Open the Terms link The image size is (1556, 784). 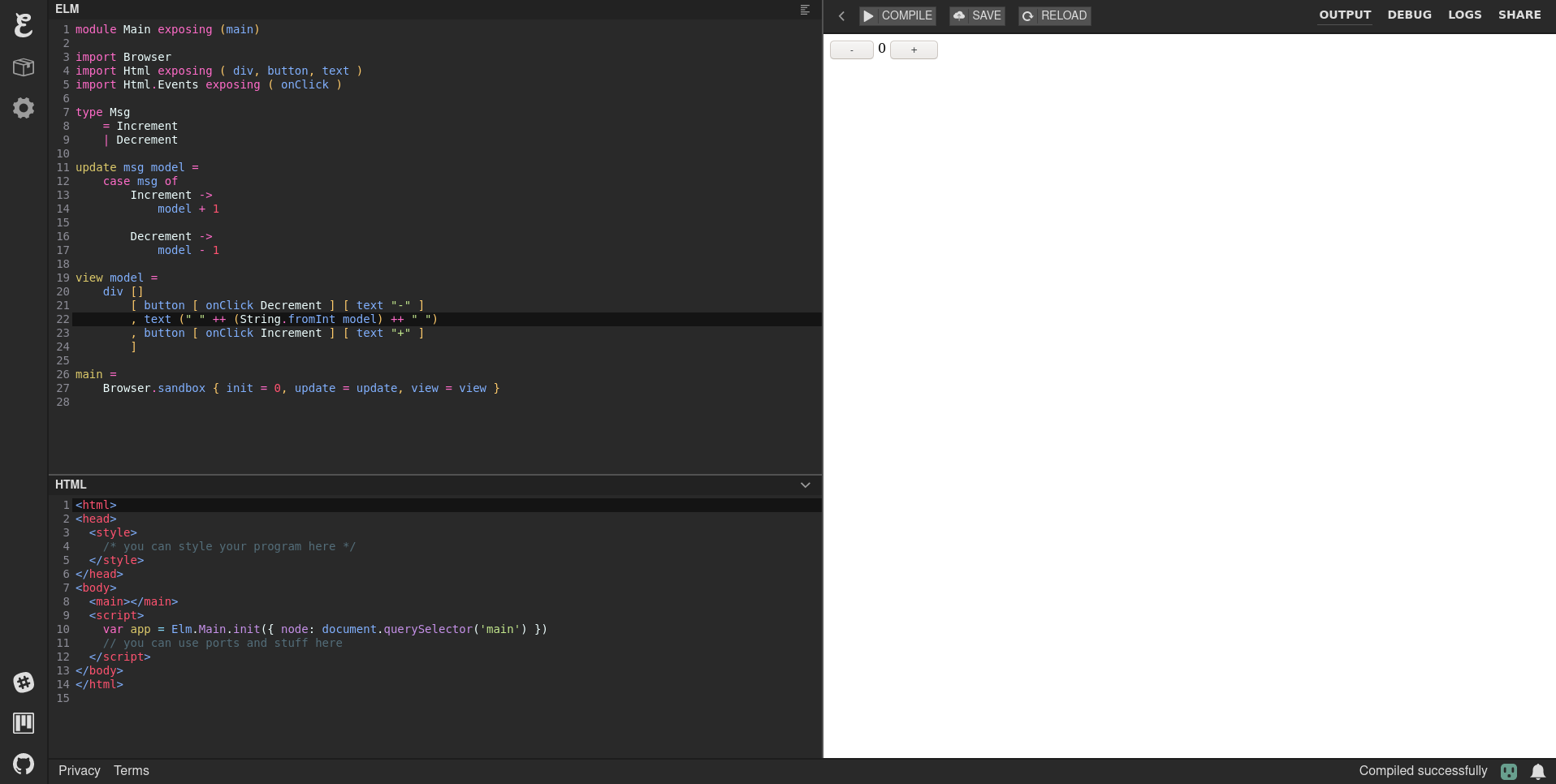pyautogui.click(x=132, y=770)
